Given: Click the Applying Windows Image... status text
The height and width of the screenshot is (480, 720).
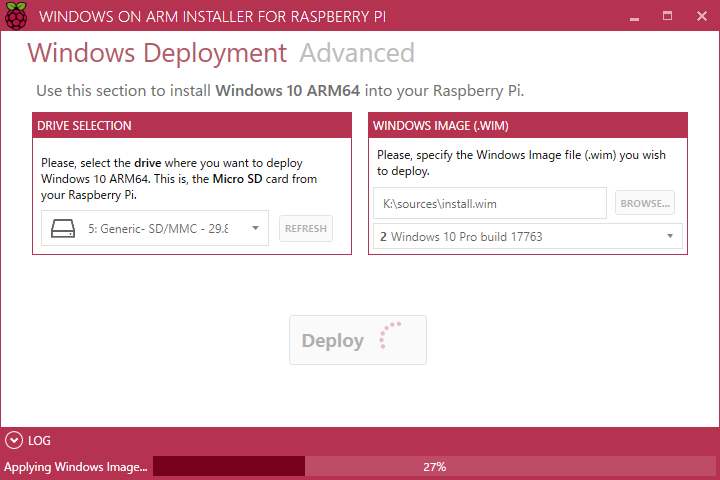Looking at the screenshot, I should (76, 467).
